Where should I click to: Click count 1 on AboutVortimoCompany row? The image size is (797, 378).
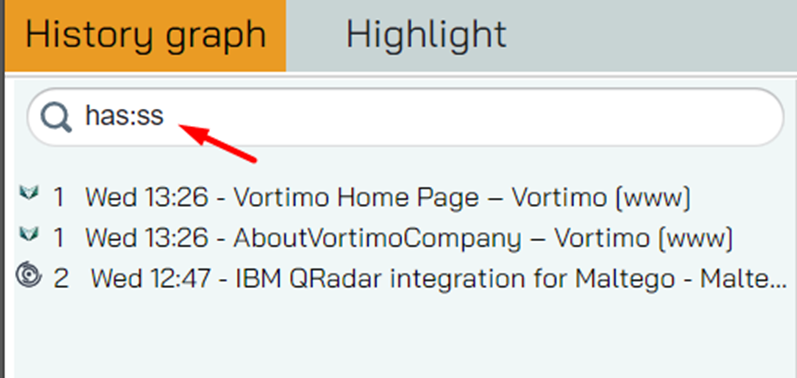tap(59, 239)
